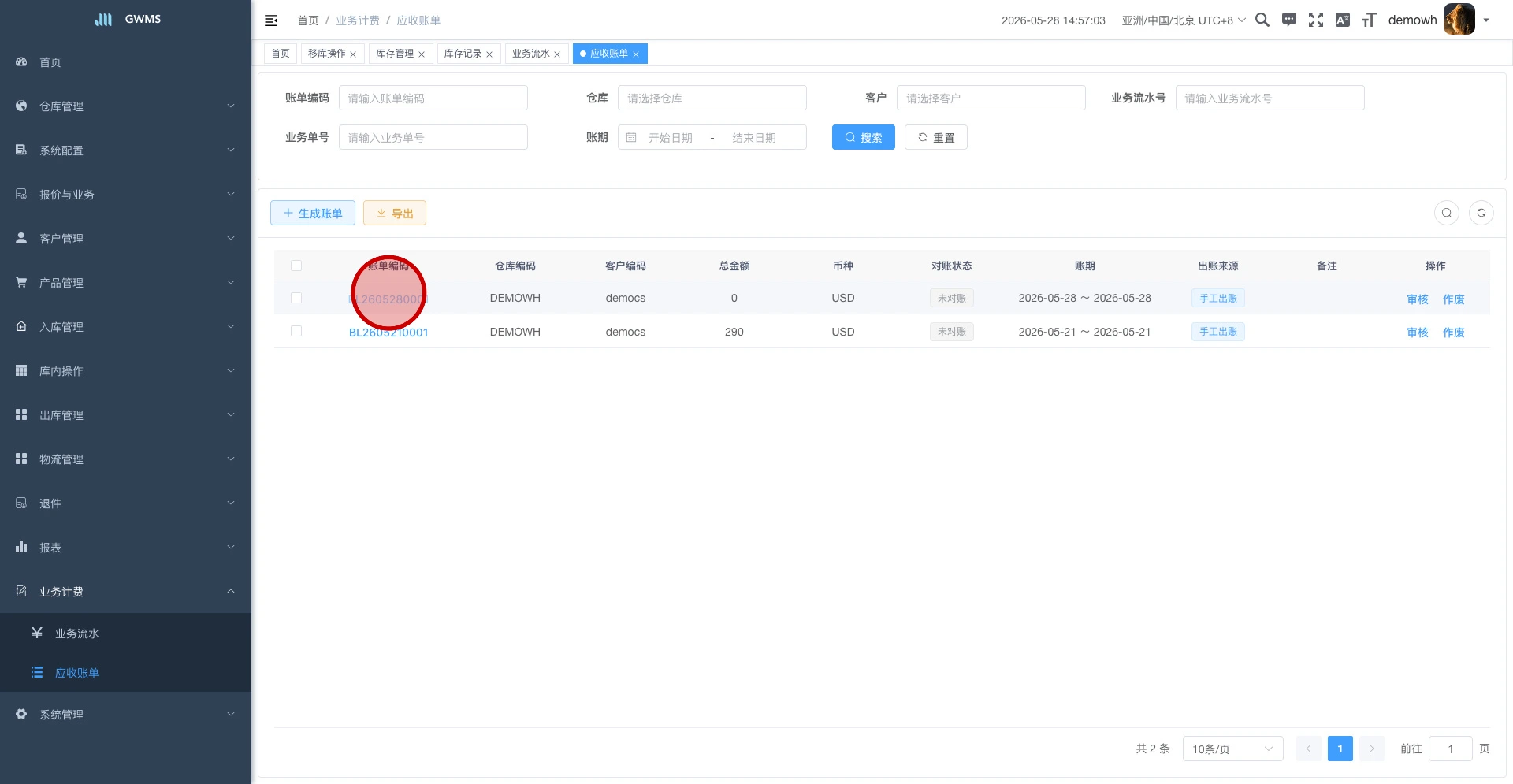Close the 移库操作 tab
The width and height of the screenshot is (1513, 784).
(353, 54)
